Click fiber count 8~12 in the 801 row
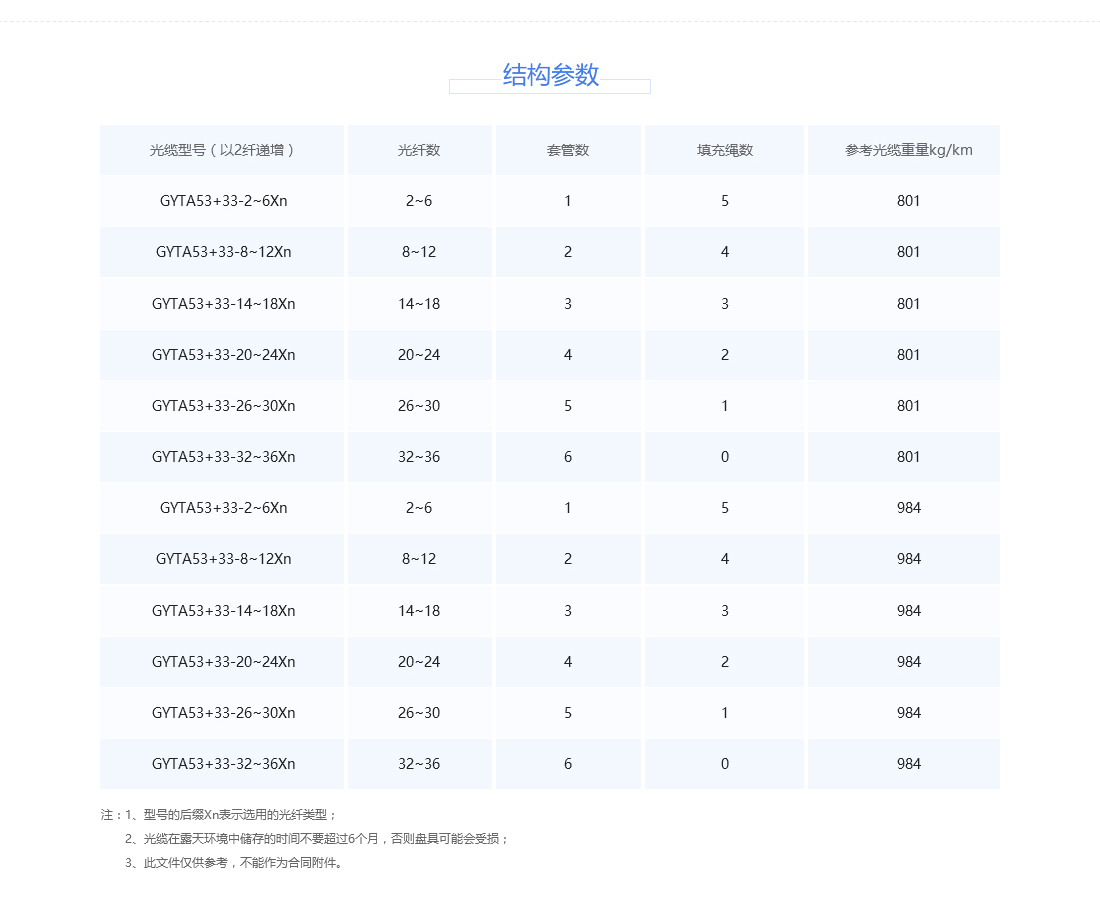 [x=419, y=252]
